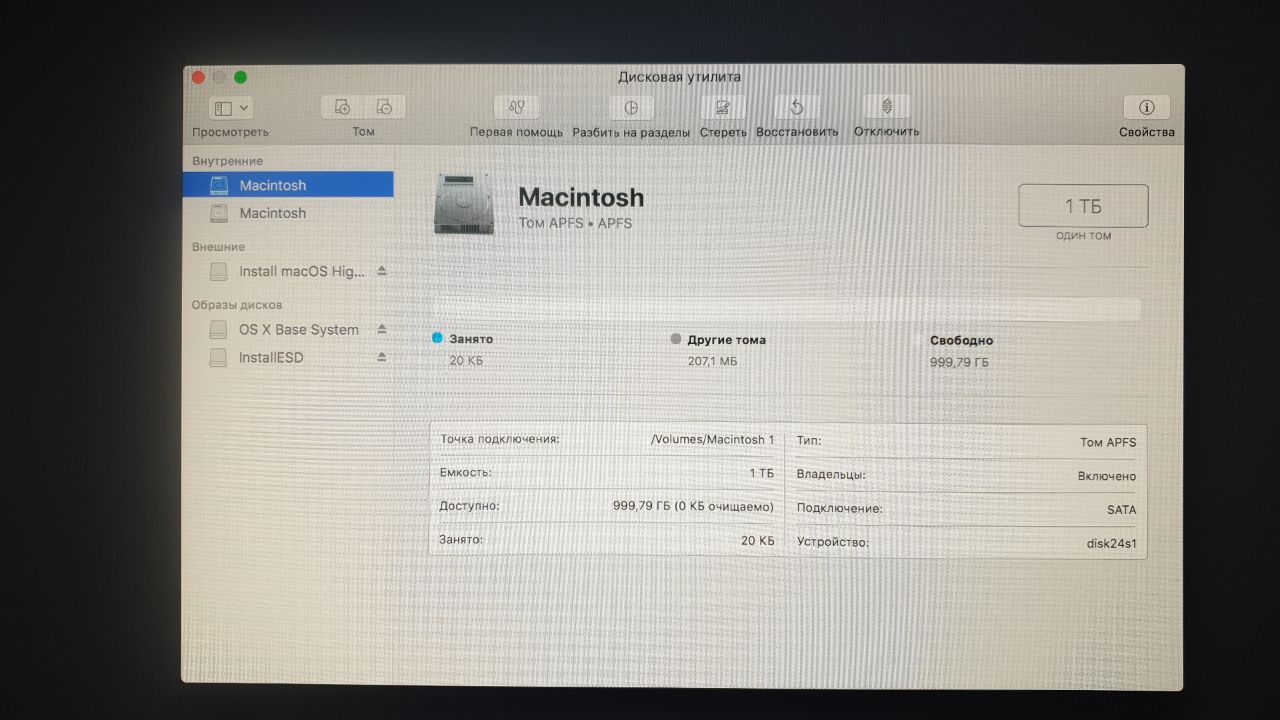The height and width of the screenshot is (720, 1280).
Task: Click the disk usage bar
Action: tap(785, 309)
